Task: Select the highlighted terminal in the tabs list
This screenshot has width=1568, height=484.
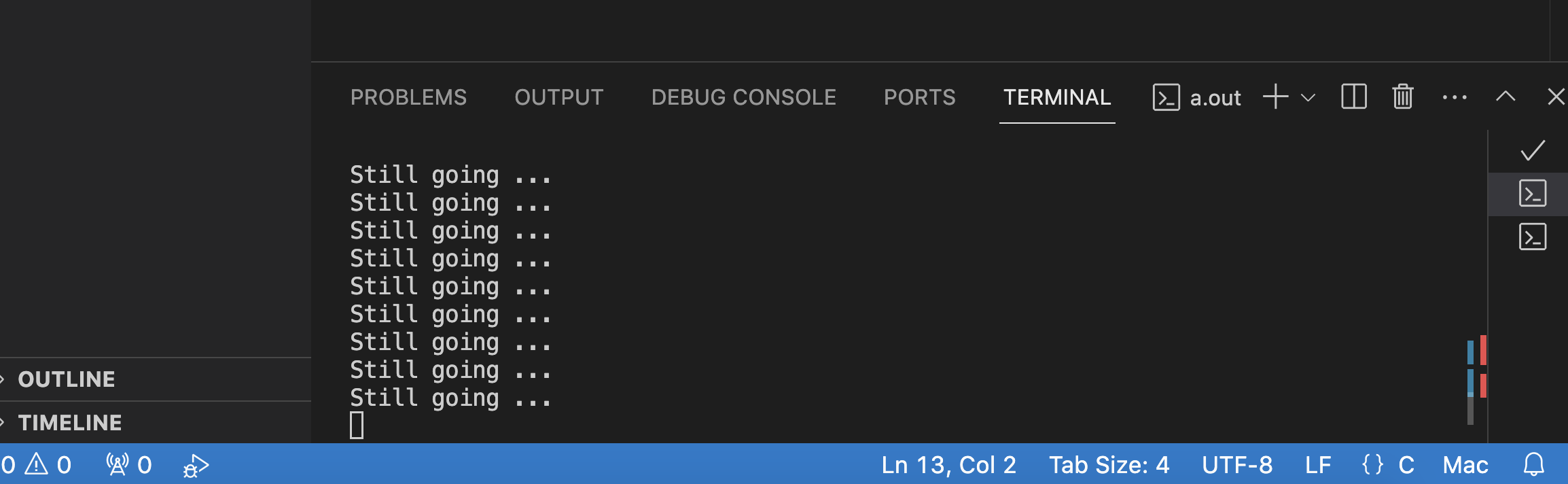Action: [1533, 194]
